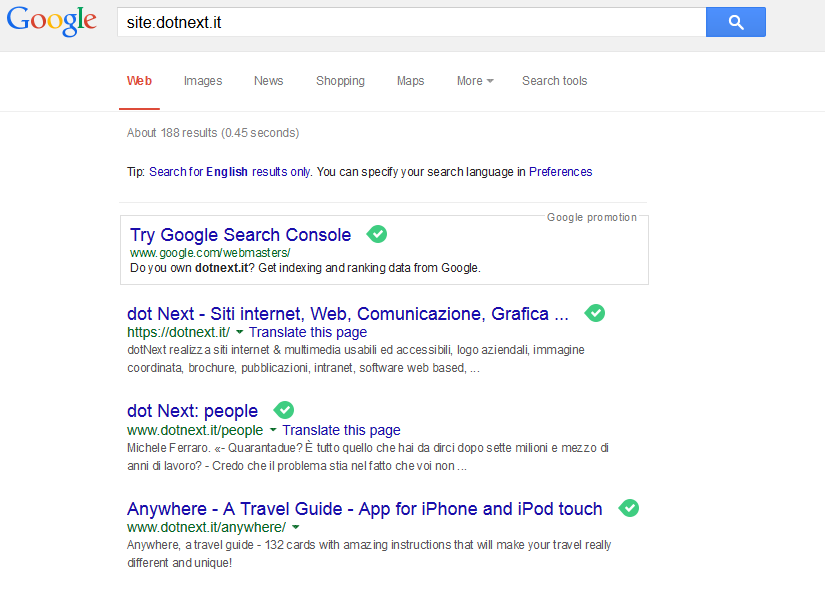Click Translate this page for dotnext.it/people
This screenshot has height=591, width=825.
pos(341,430)
